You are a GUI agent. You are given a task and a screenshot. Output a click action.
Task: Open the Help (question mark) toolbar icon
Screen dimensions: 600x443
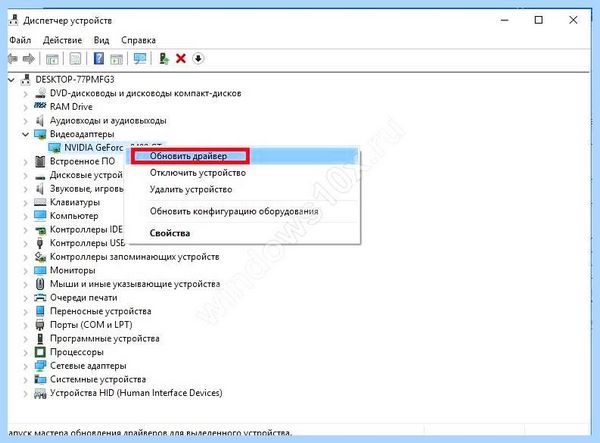tap(99, 59)
